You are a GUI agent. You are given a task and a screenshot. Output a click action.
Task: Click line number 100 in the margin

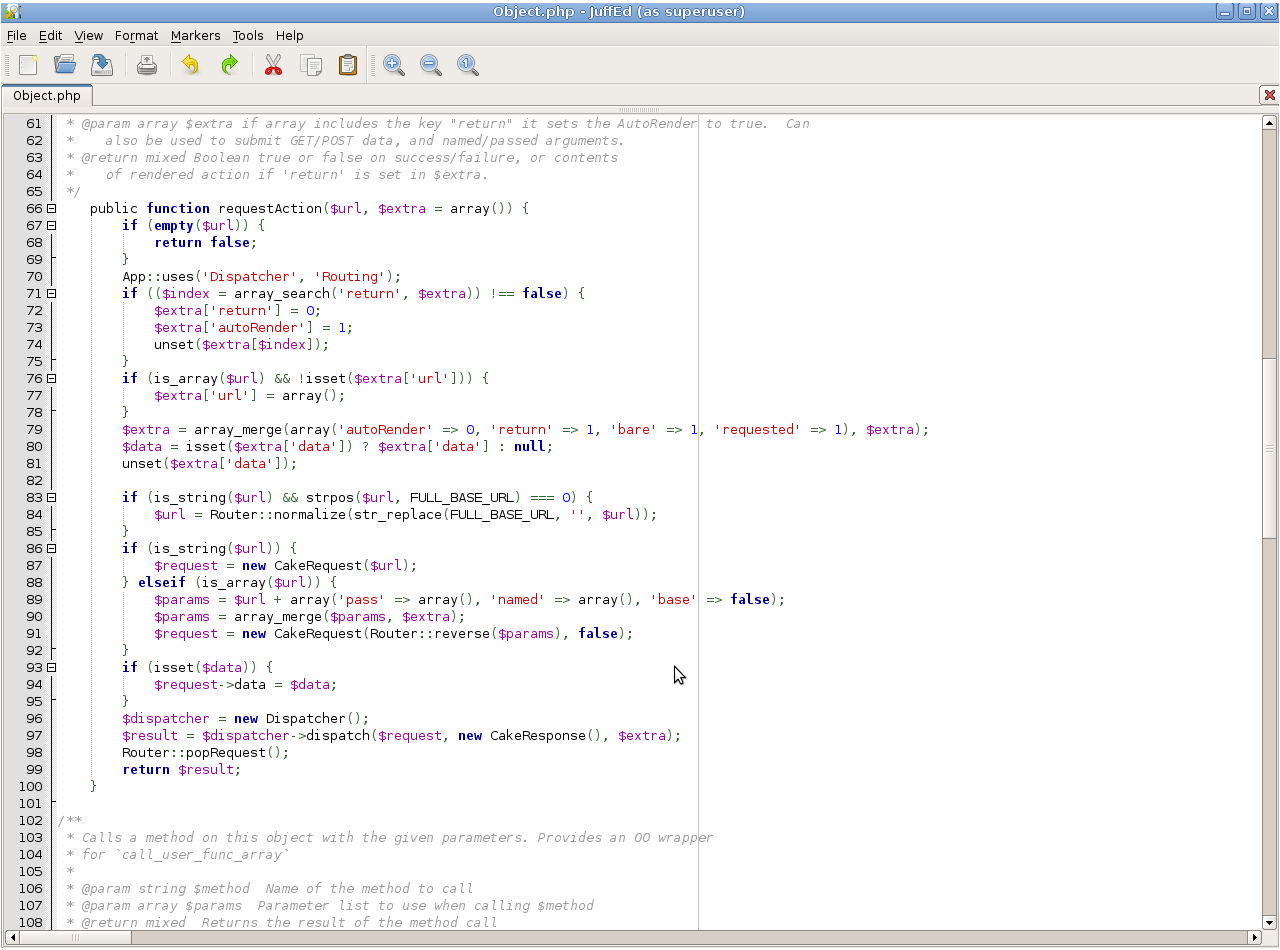(30, 786)
